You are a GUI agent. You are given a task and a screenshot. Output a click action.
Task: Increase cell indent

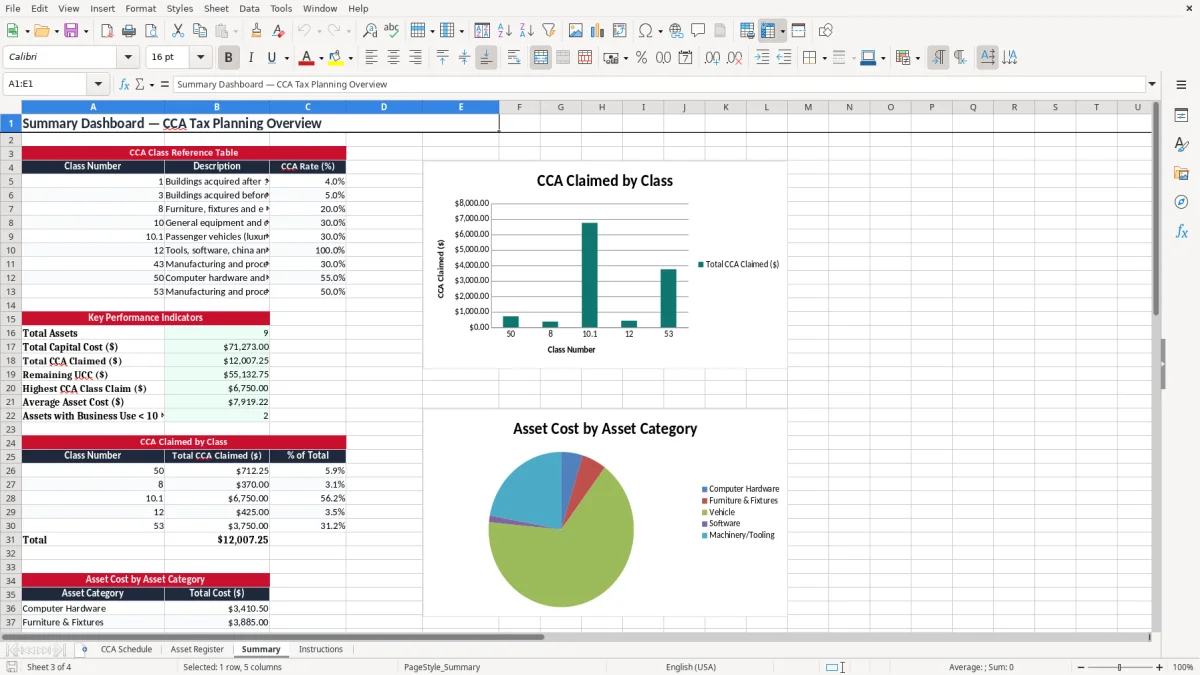(762, 58)
